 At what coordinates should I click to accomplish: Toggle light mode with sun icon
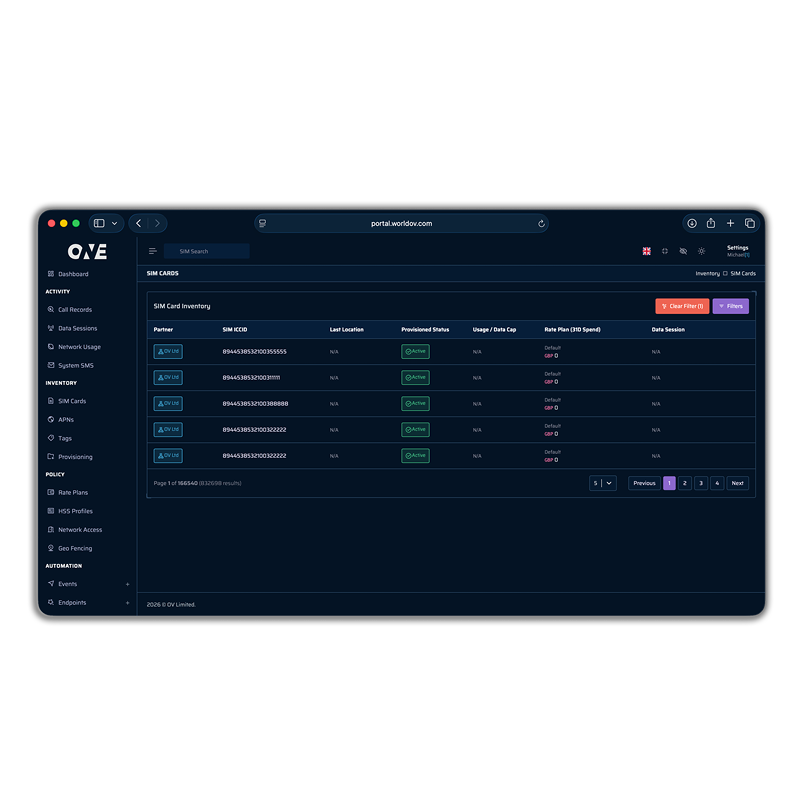(701, 251)
